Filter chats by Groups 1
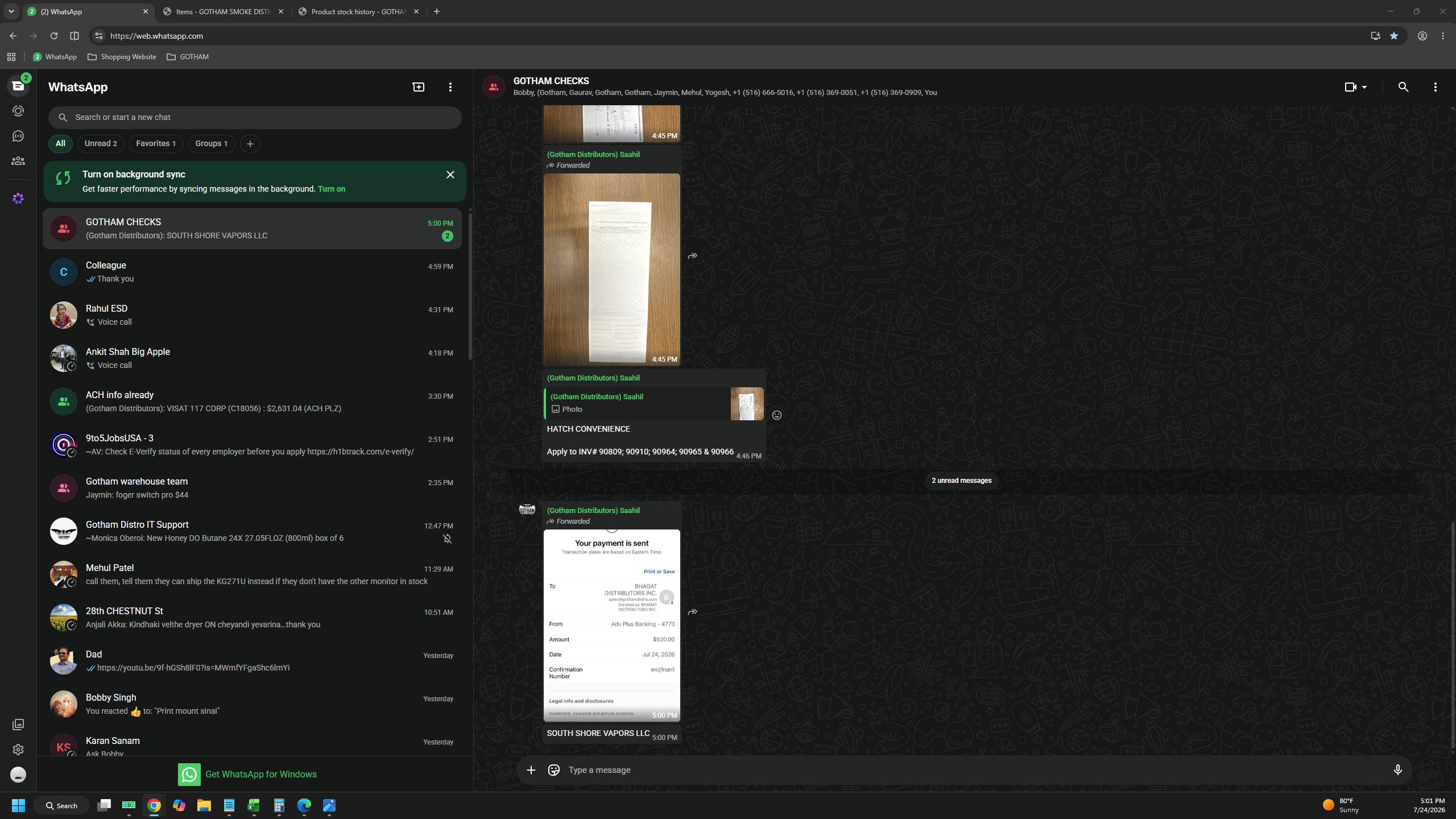This screenshot has height=819, width=1456. point(211,143)
